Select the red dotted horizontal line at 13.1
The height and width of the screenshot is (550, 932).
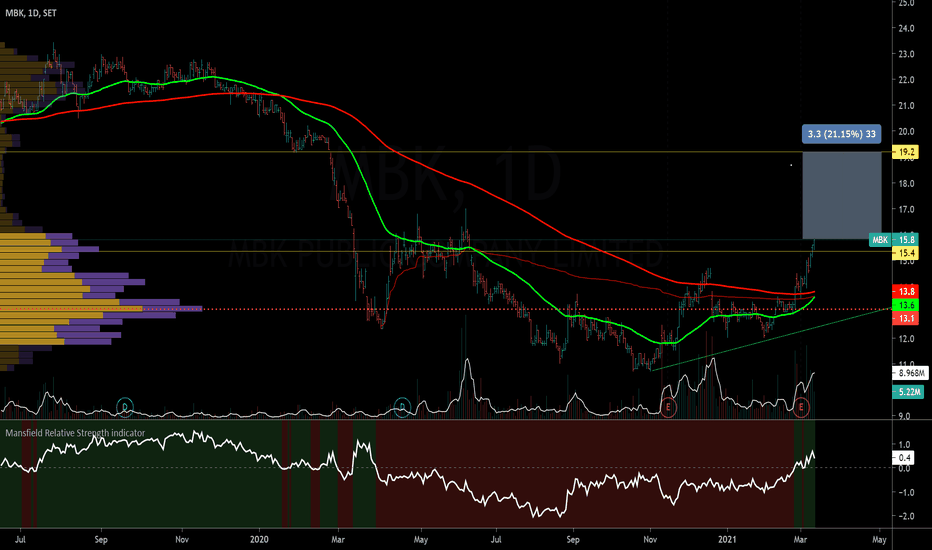click(x=446, y=309)
